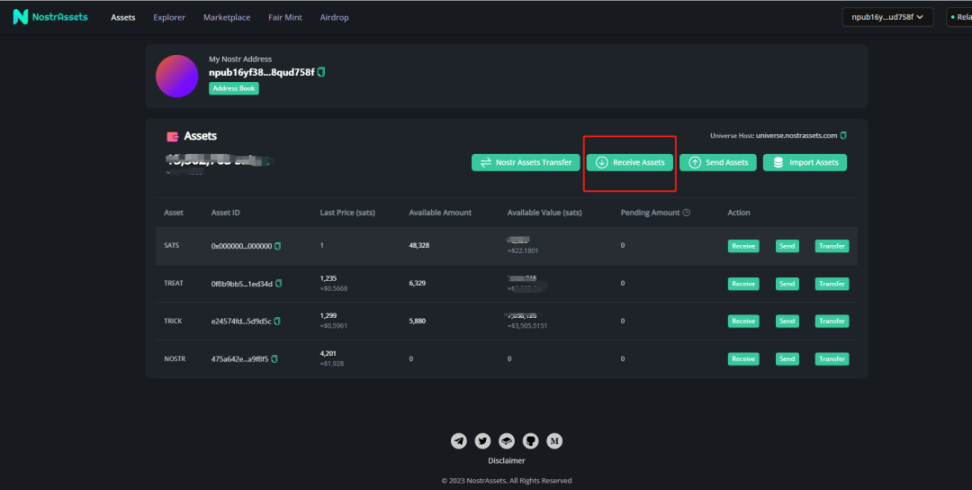
Task: Copy the NOSTR asset ID
Action: pos(273,359)
